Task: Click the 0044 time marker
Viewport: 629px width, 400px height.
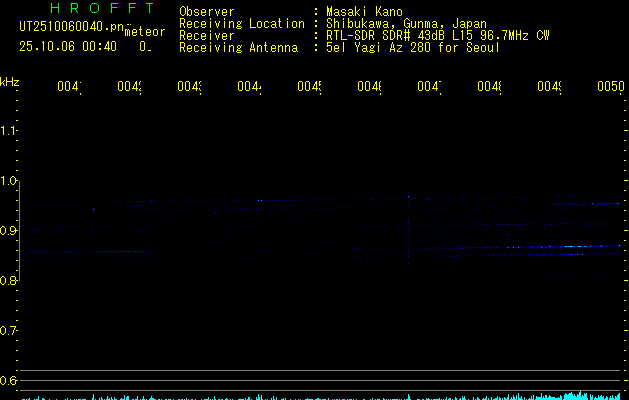Action: 249,86
